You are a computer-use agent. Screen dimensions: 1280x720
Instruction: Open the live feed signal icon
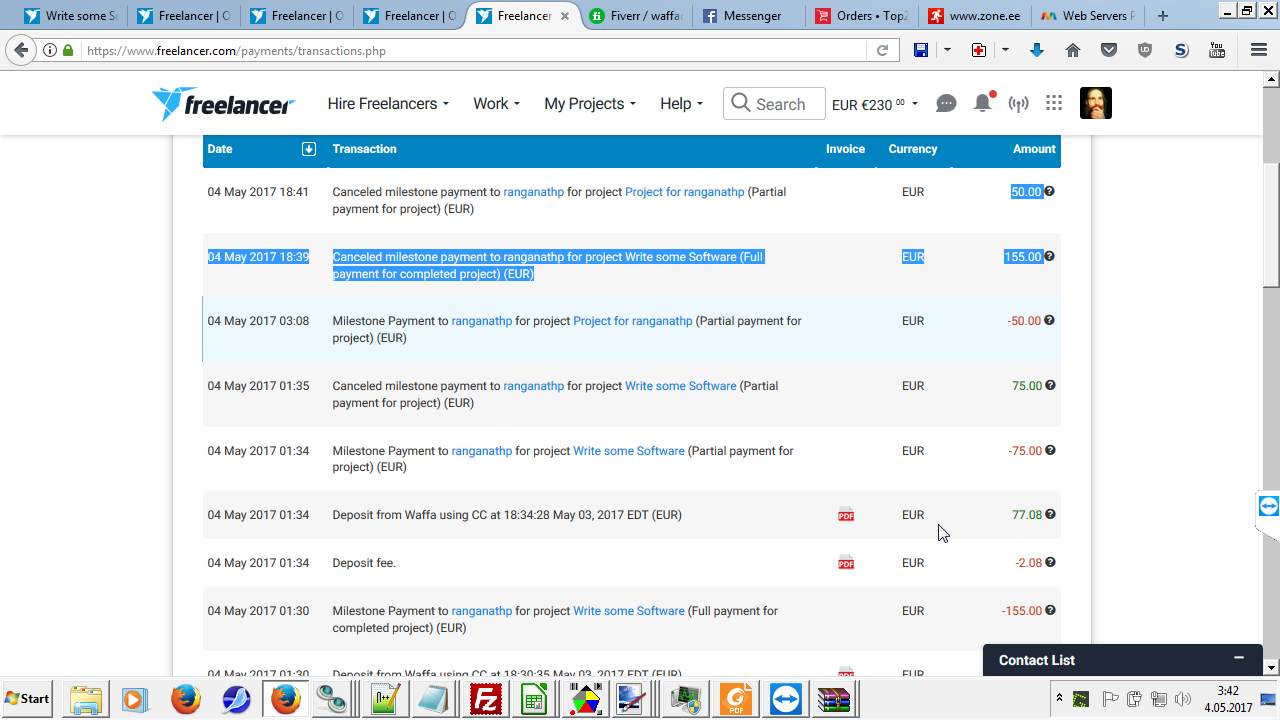1018,104
